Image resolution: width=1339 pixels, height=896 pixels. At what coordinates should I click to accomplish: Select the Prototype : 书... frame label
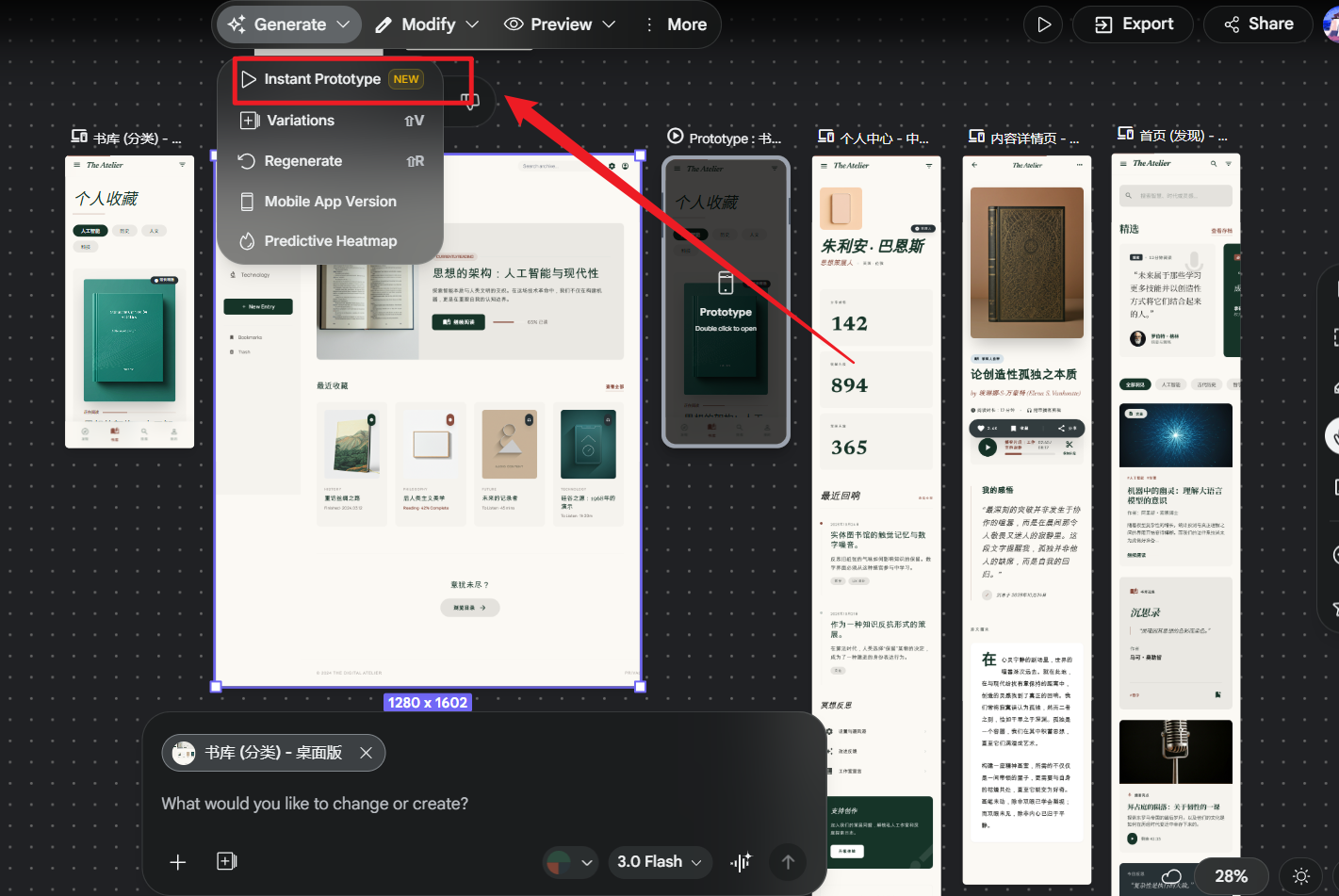click(735, 138)
